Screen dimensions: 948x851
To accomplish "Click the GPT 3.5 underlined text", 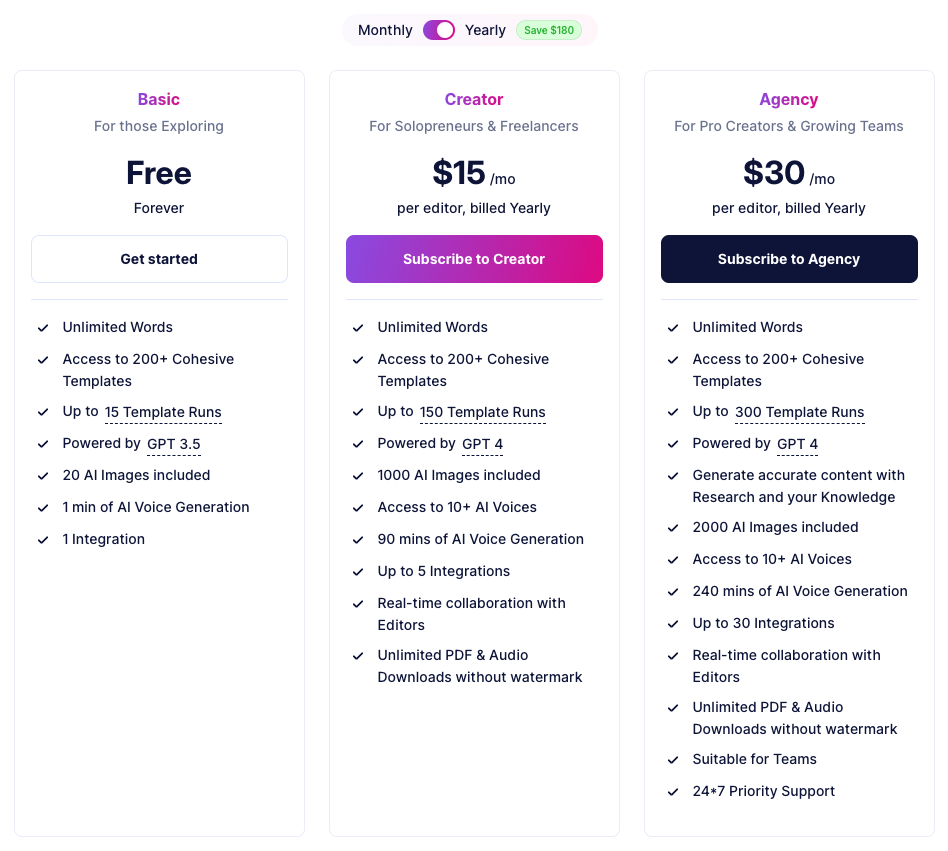I will 174,444.
